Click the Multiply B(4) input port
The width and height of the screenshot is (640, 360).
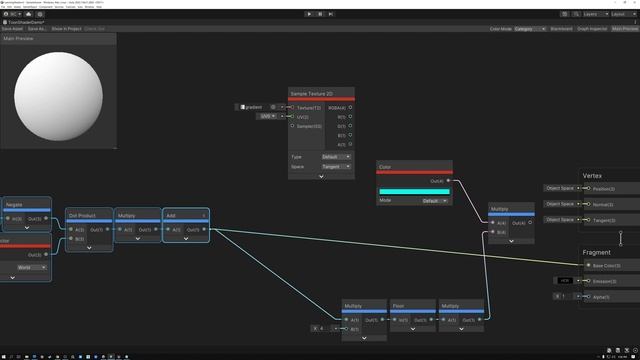coord(493,232)
